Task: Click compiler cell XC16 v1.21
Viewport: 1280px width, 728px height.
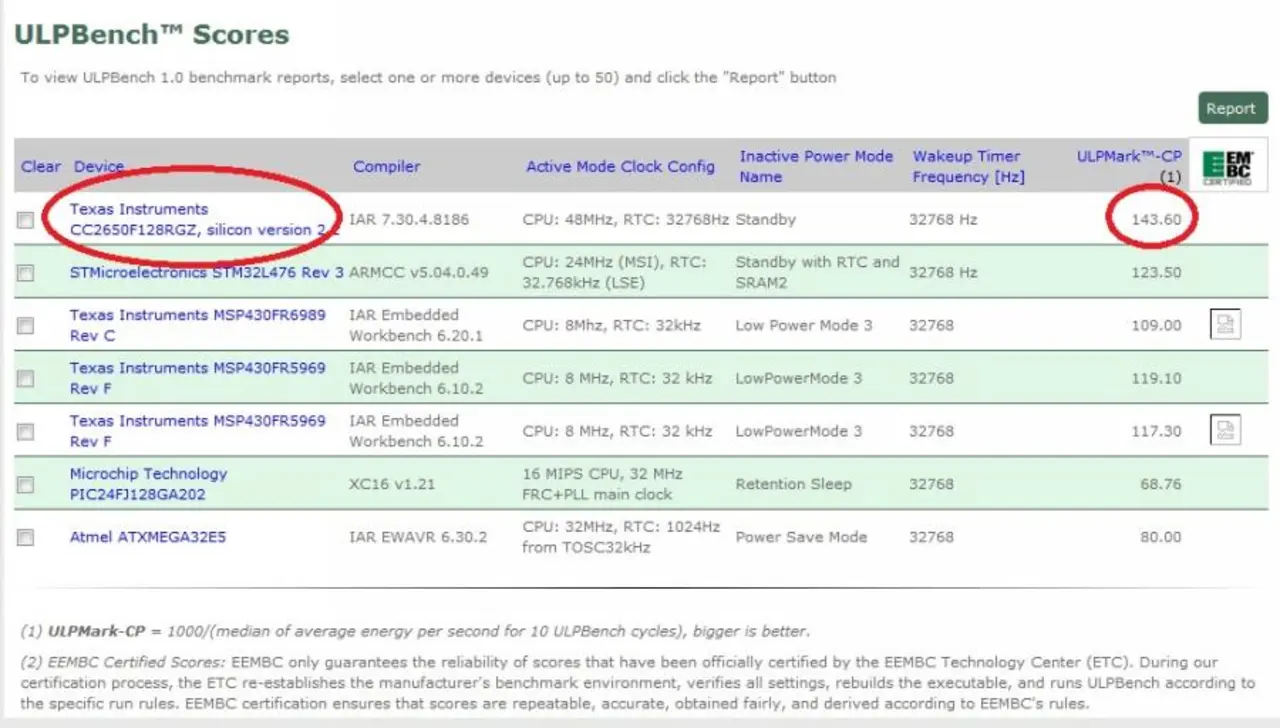Action: pos(390,484)
